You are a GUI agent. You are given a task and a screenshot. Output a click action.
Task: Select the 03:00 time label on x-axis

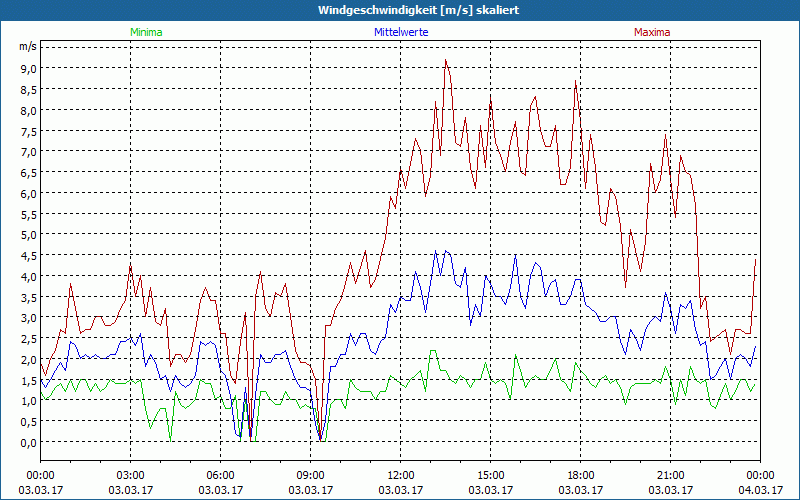[131, 475]
